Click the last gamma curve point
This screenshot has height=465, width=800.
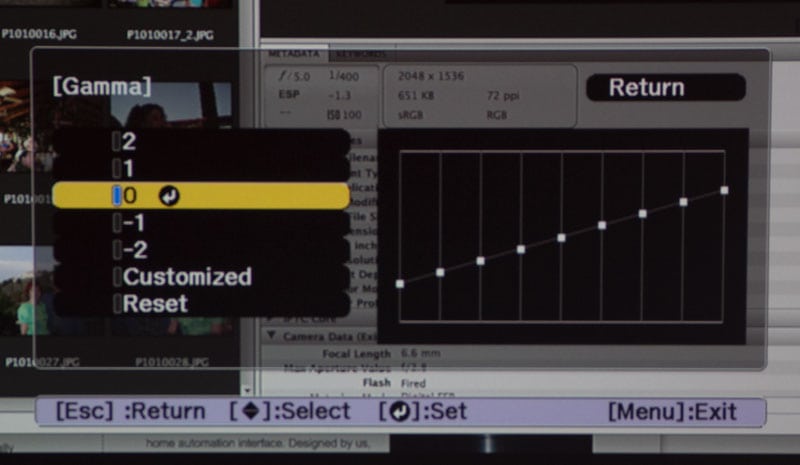click(724, 190)
